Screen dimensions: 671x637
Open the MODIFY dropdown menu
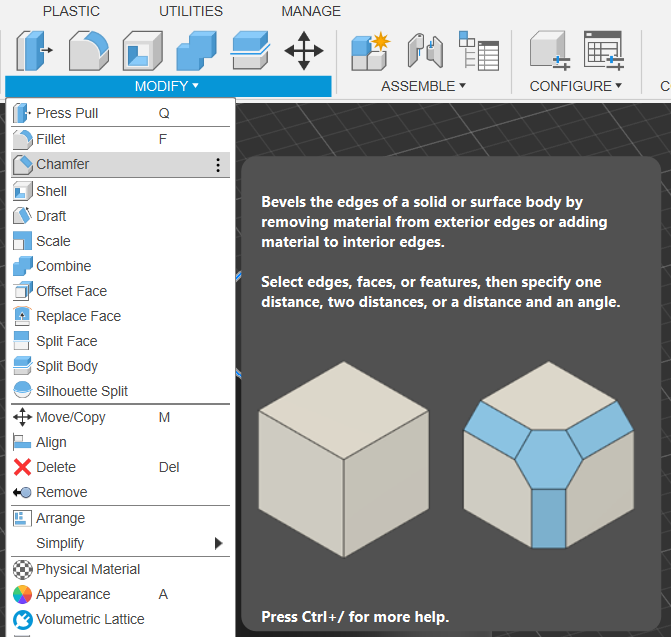coord(167,86)
